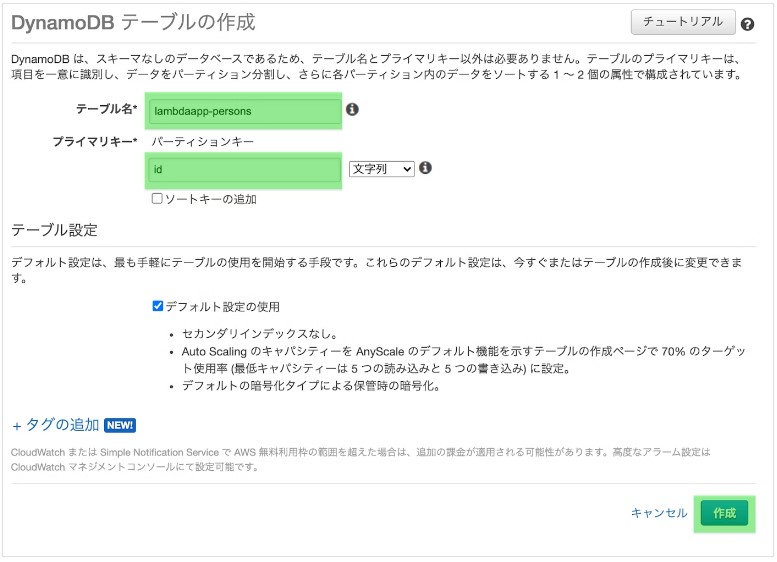Open the 文字列 data type dropdown
The width and height of the screenshot is (777, 562).
381,169
